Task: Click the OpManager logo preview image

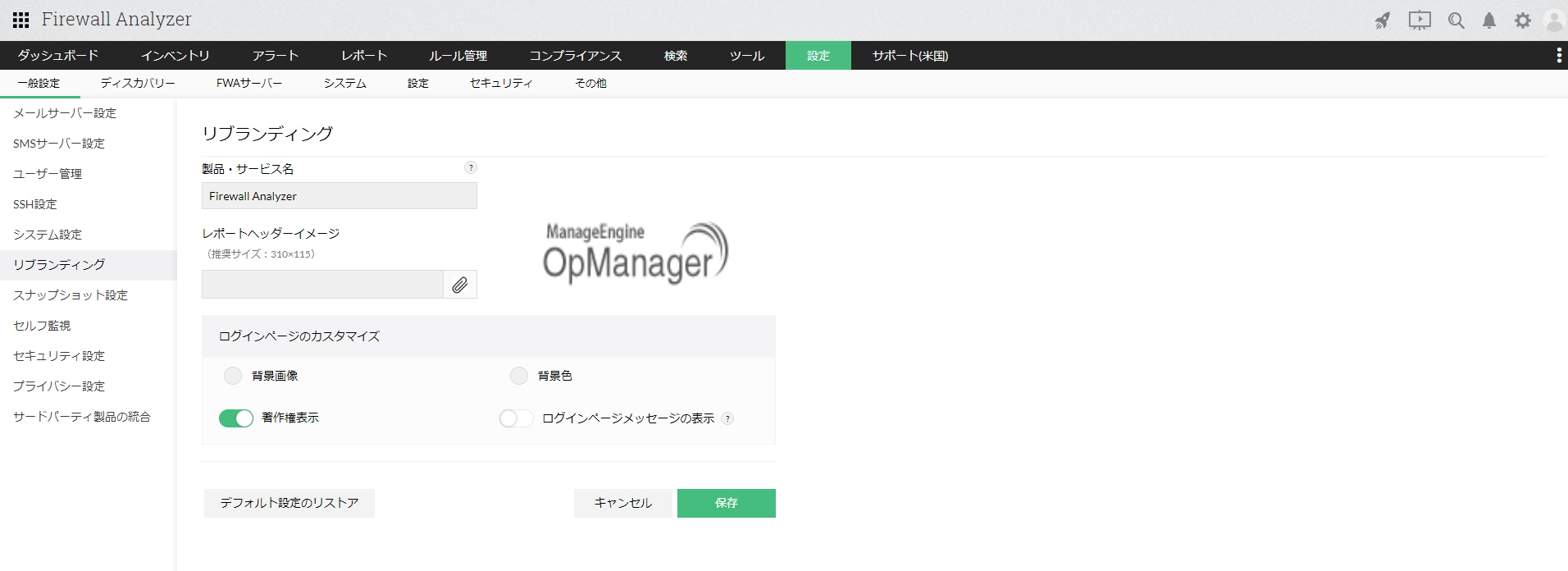Action: click(x=636, y=254)
